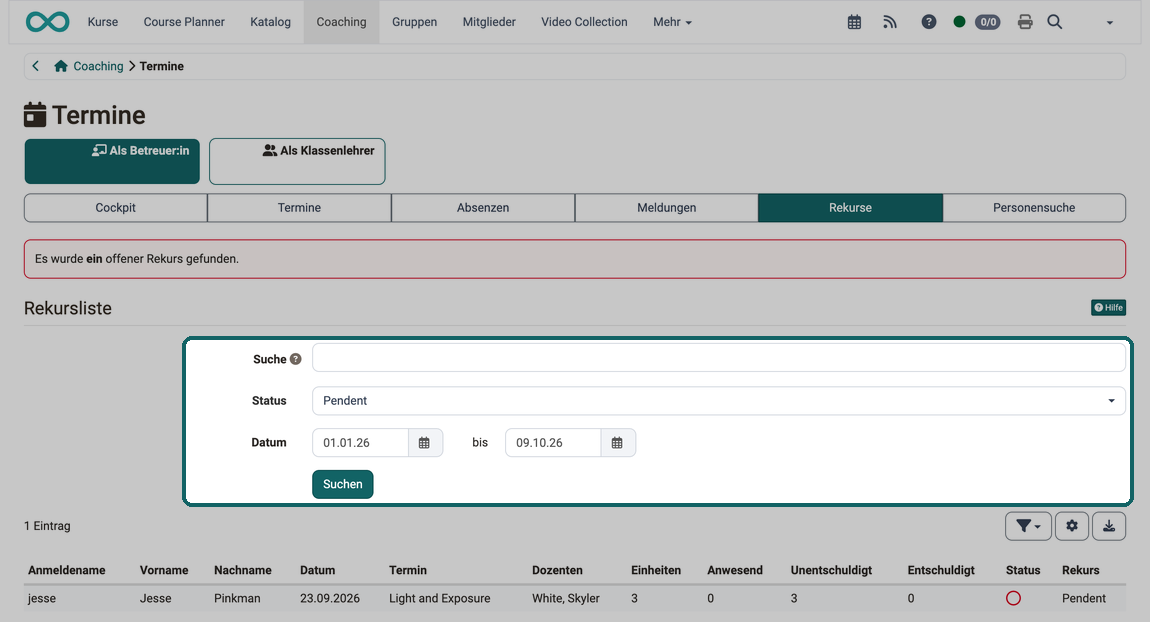
Task: Click the OpenOlat infinity logo
Action: click(47, 22)
